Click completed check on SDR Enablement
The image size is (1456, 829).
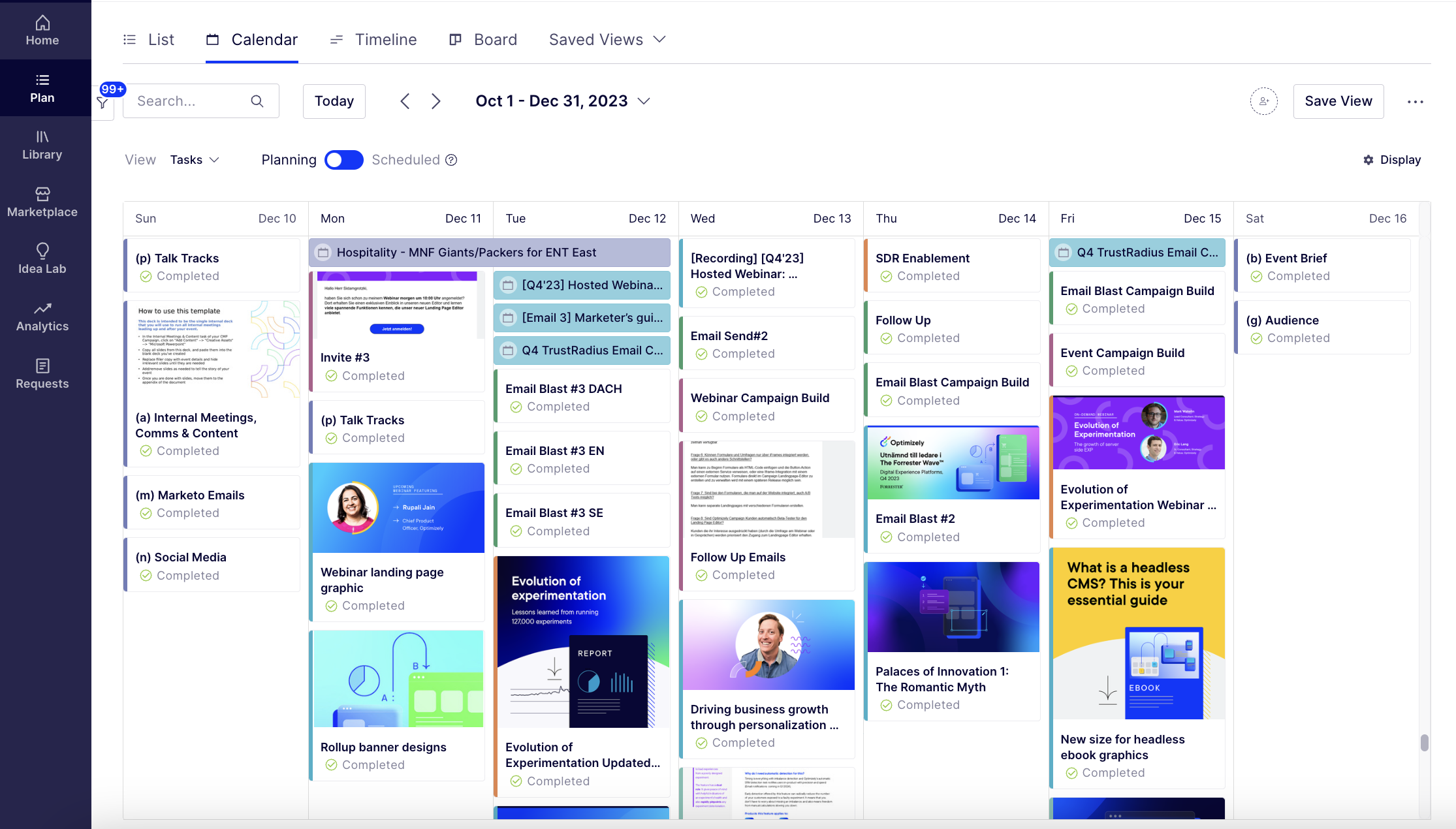886,276
